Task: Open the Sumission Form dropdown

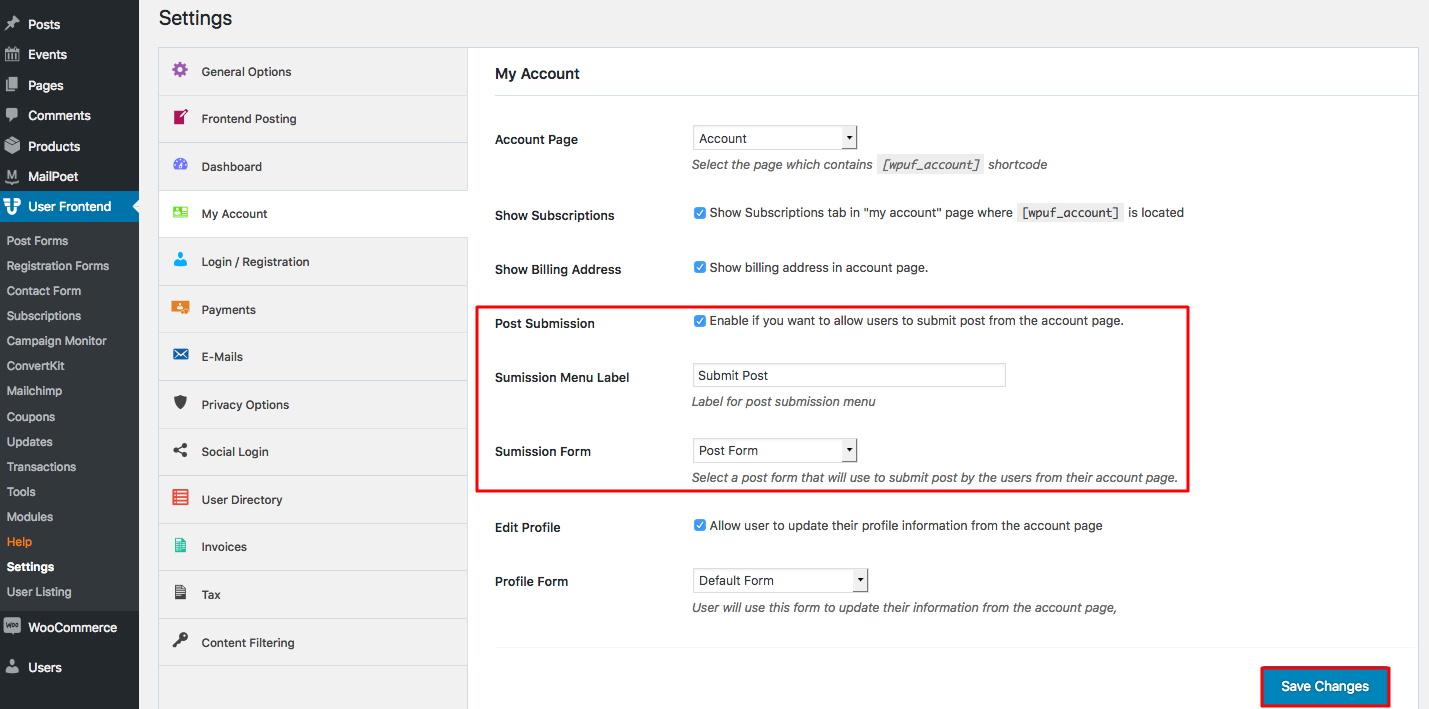Action: [775, 450]
